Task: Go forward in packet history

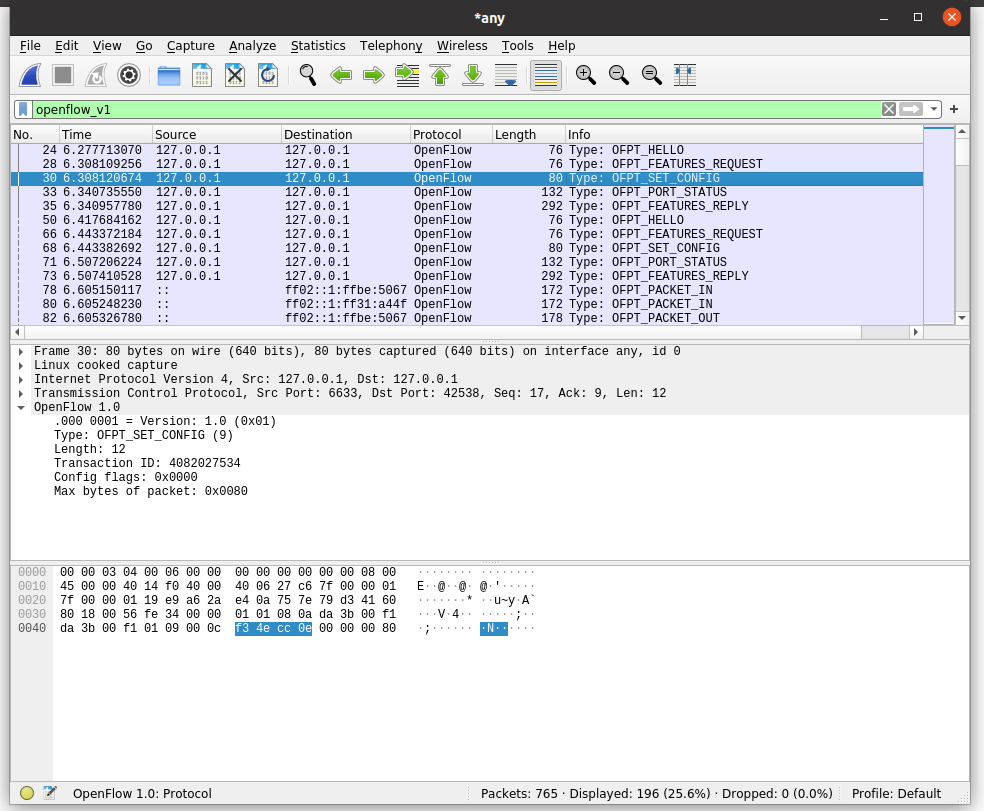Action: tap(374, 75)
